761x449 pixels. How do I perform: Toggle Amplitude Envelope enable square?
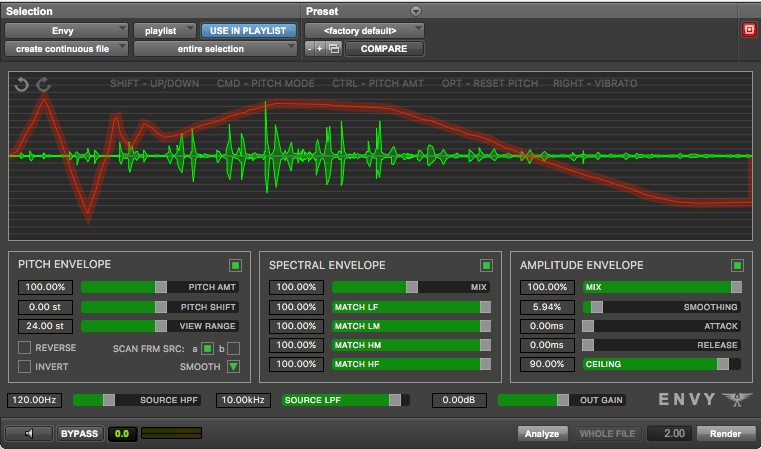pos(737,265)
